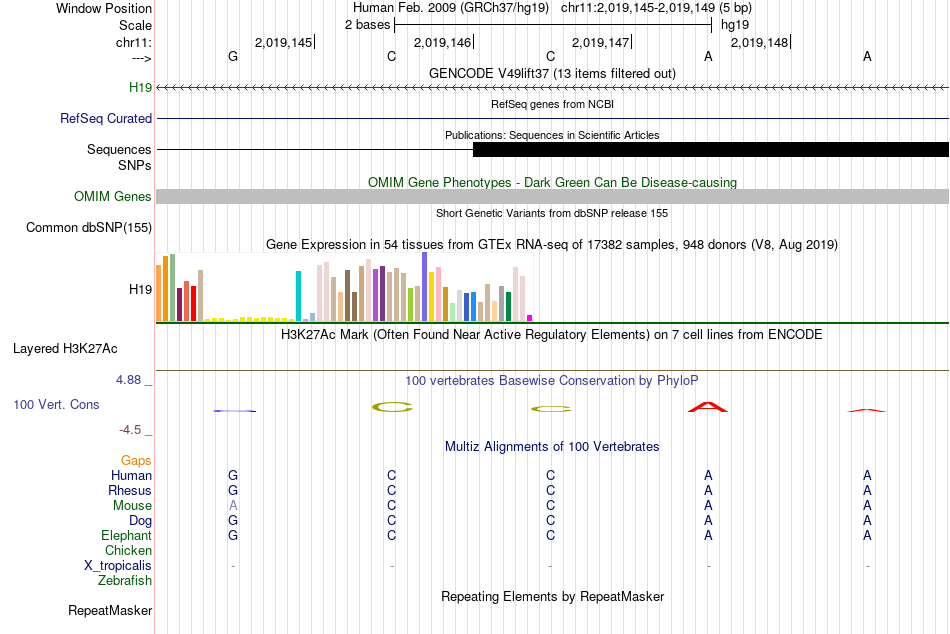The height and width of the screenshot is (634, 950).
Task: Click the 2,019,148 position marker
Action: click(760, 42)
